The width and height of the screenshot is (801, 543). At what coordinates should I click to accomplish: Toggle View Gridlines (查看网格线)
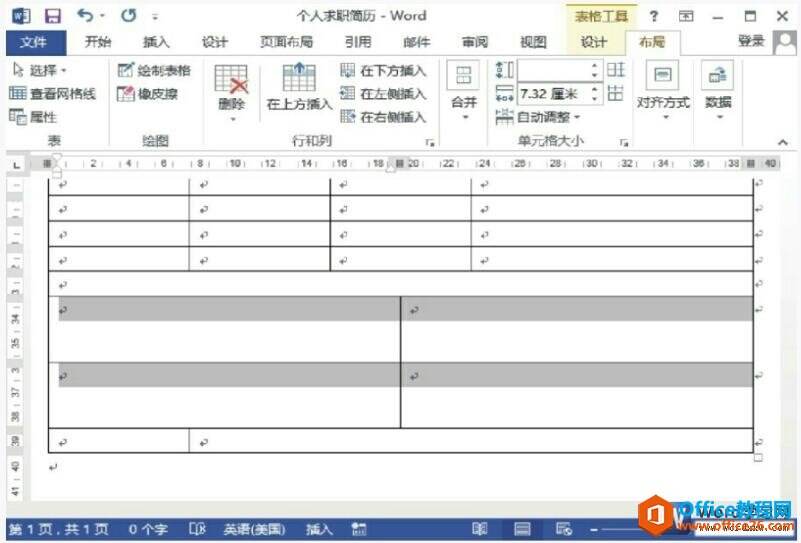tap(53, 93)
